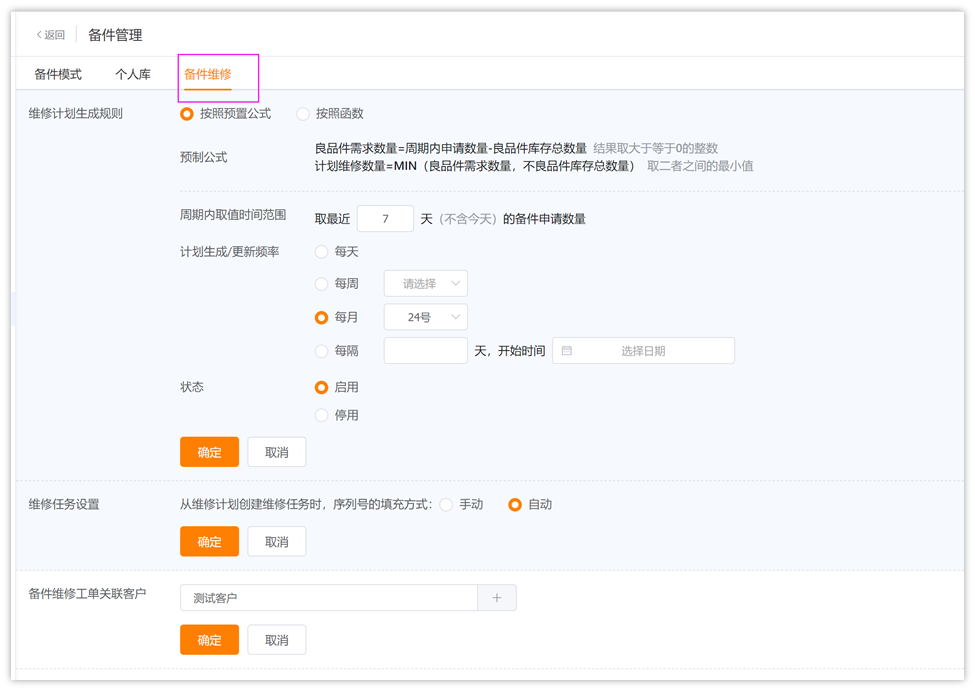This screenshot has width=975, height=691.
Task: Select the 每隔 interval option
Action: tap(337, 351)
